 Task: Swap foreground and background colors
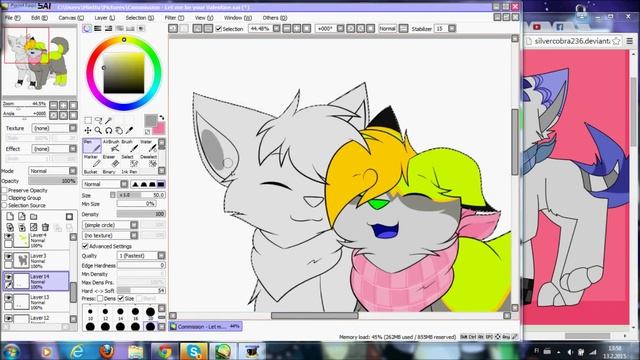pyautogui.click(x=162, y=118)
